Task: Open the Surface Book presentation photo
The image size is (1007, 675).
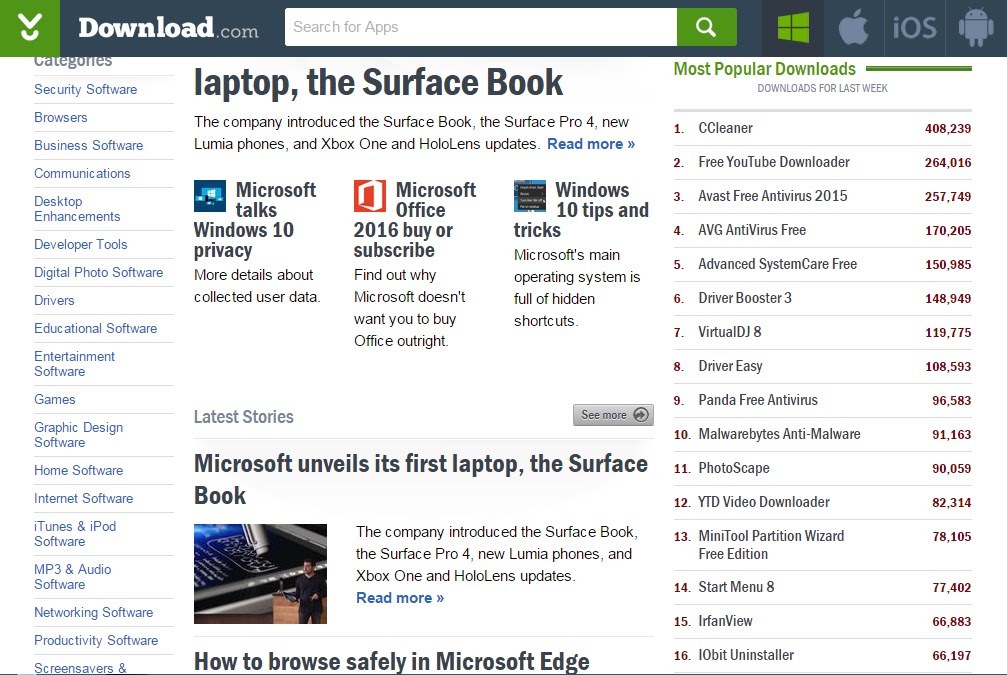Action: tap(260, 574)
